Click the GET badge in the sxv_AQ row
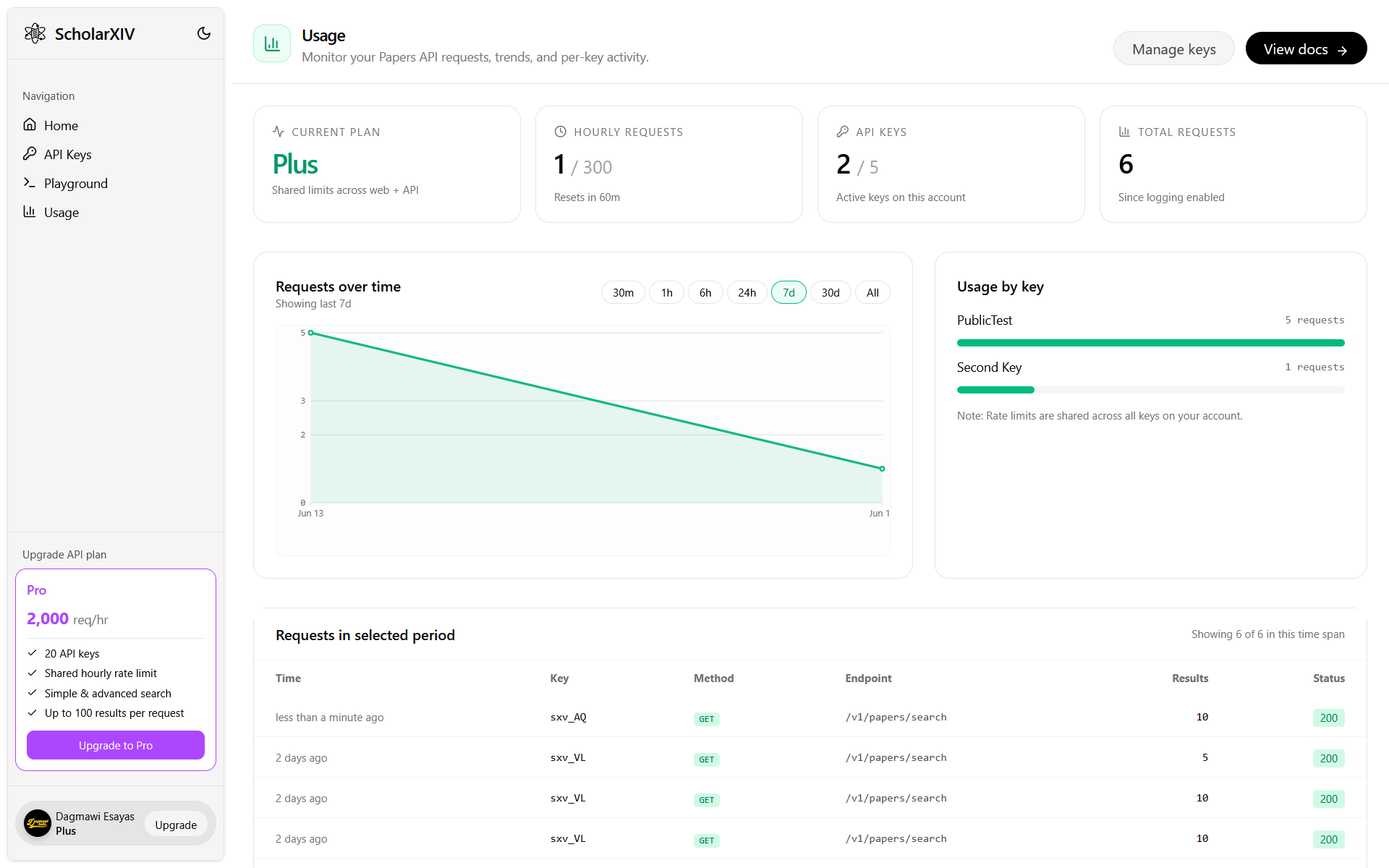The height and width of the screenshot is (868, 1389). (707, 718)
